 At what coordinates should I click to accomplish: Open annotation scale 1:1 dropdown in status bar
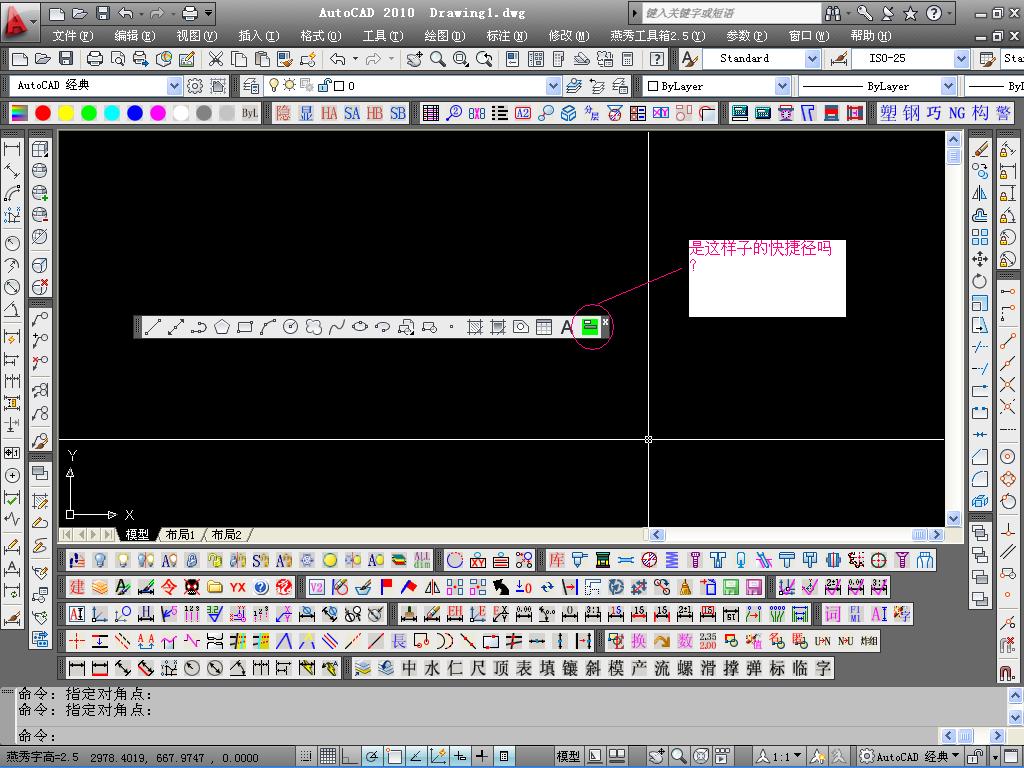pyautogui.click(x=780, y=756)
